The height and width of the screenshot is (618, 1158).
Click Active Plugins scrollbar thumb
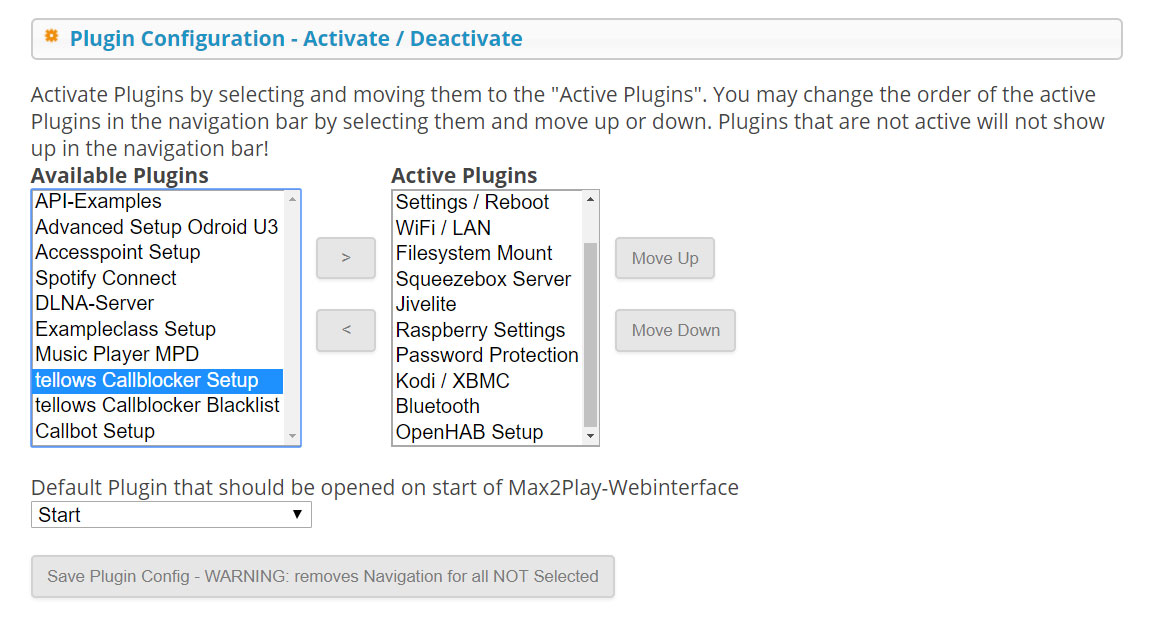pos(590,334)
